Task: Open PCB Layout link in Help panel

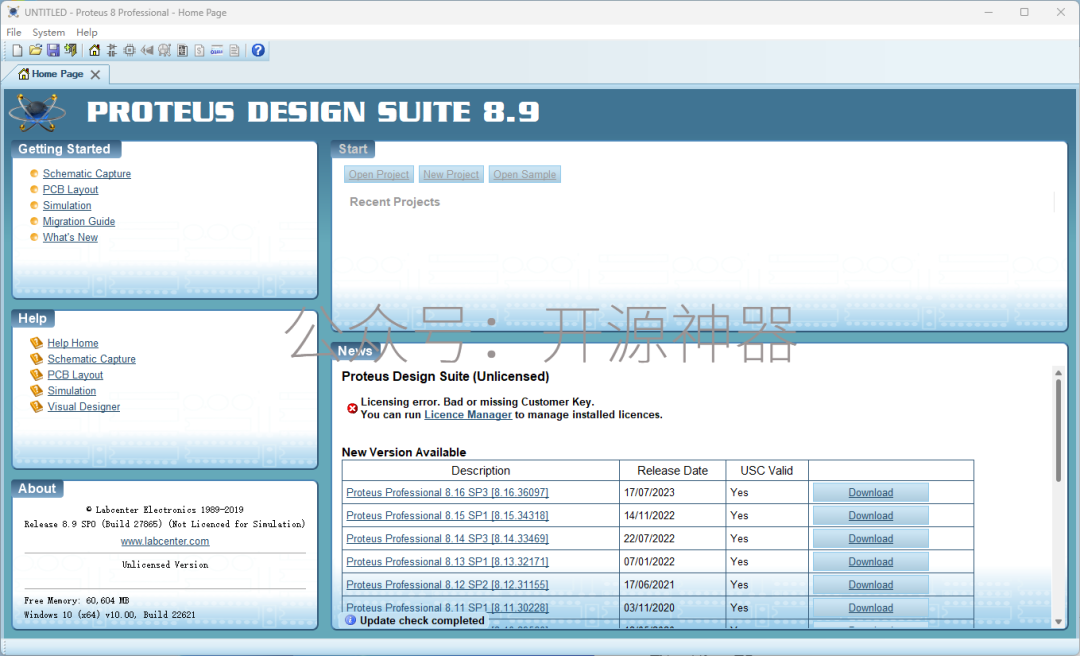Action: pos(75,375)
